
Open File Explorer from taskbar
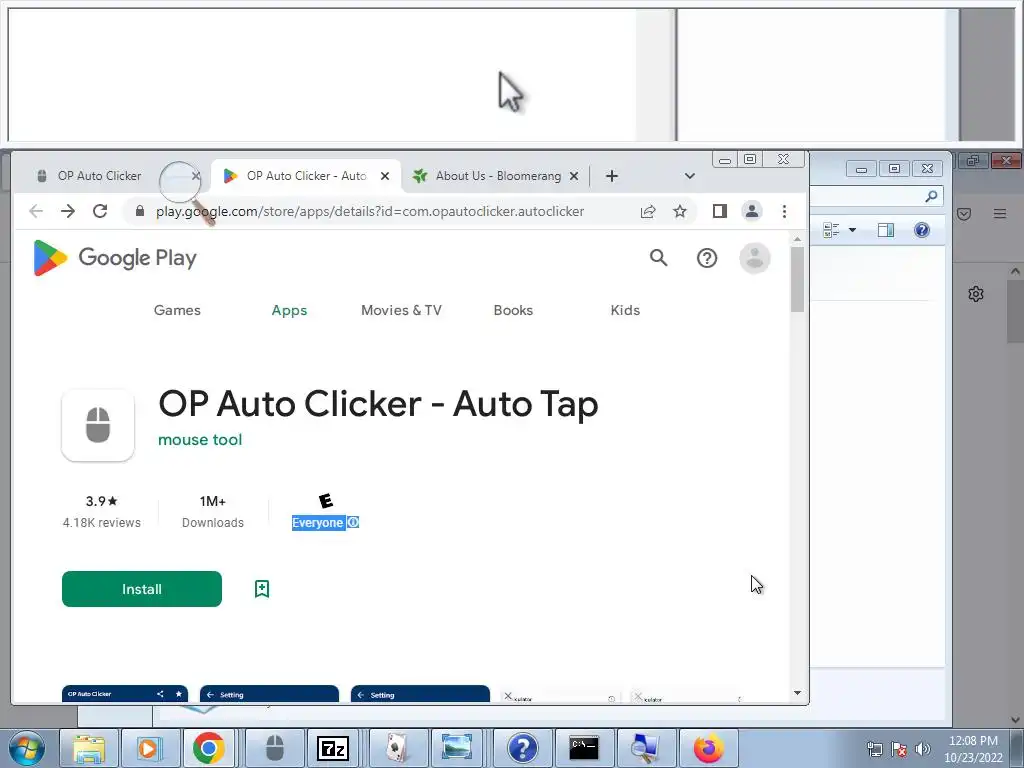[x=89, y=748]
